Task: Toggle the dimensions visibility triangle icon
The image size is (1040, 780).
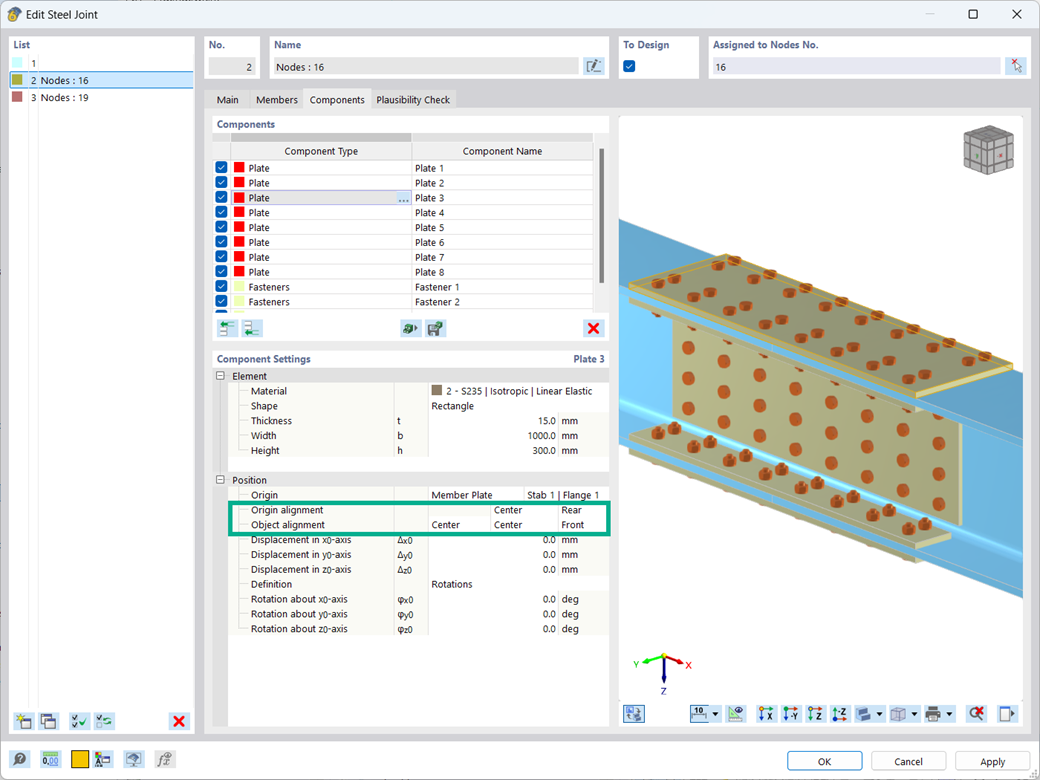Action: [736, 714]
